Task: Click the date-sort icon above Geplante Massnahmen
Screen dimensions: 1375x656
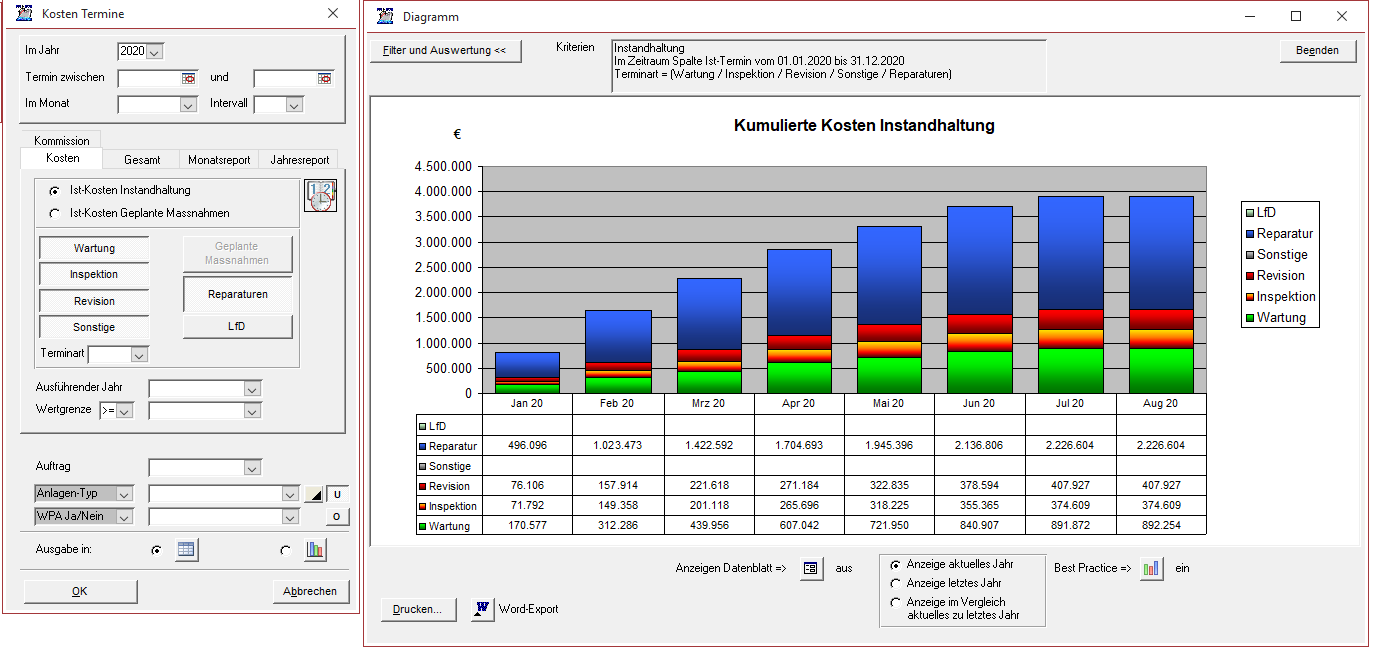Action: point(320,196)
